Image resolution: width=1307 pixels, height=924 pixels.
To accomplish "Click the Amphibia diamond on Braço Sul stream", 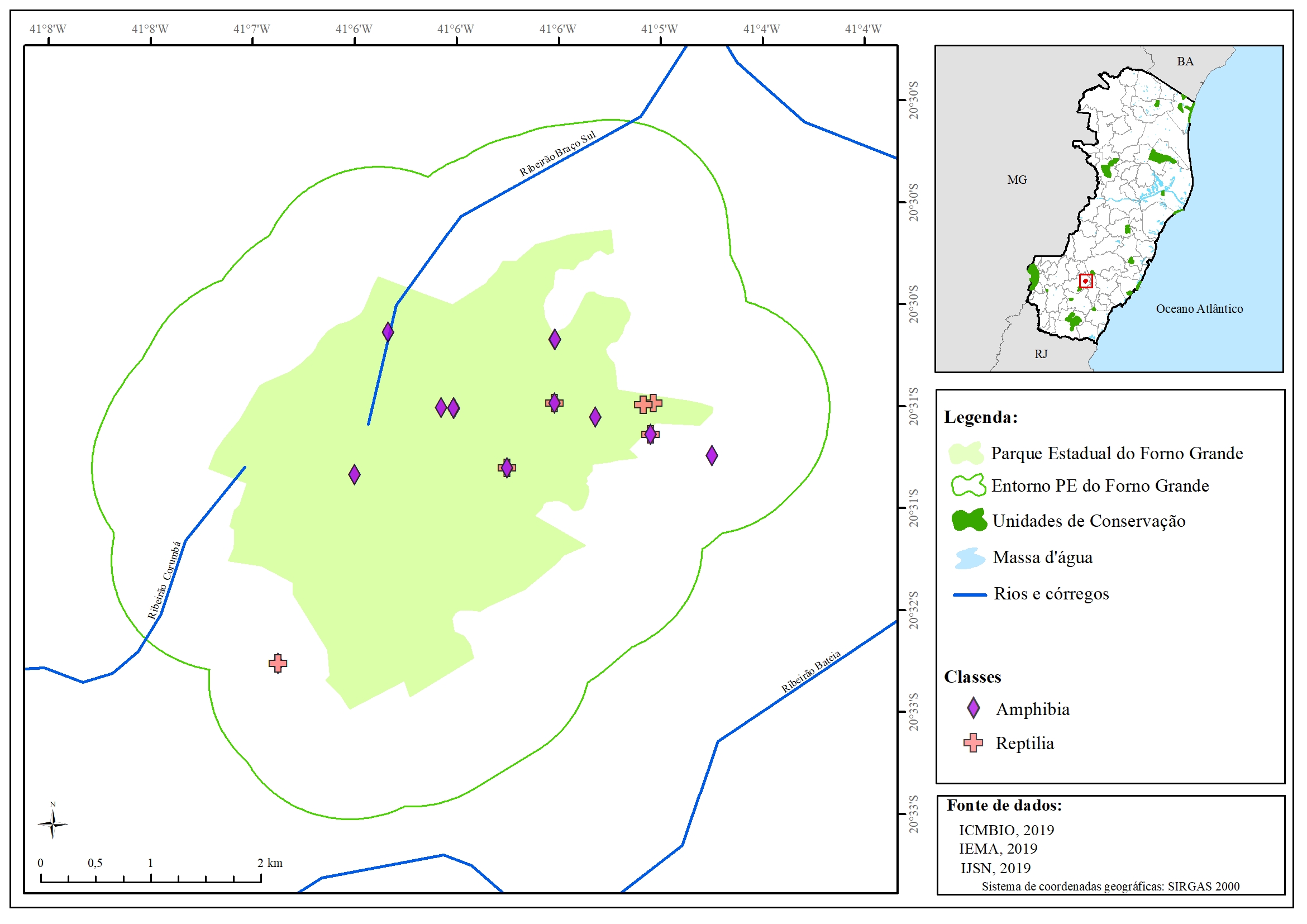I will [388, 332].
